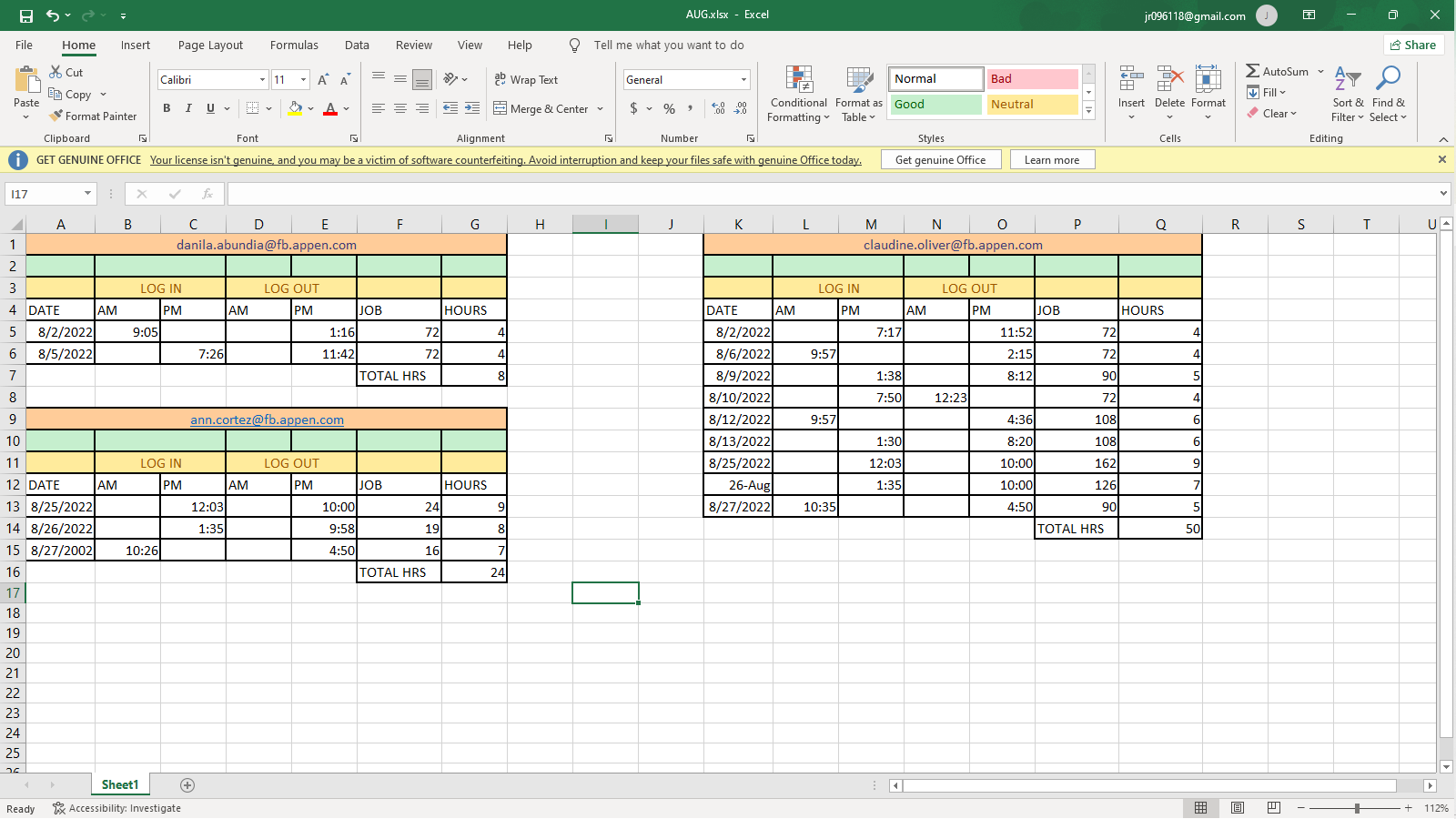
Task: Open the font size dropdown
Action: [x=303, y=80]
